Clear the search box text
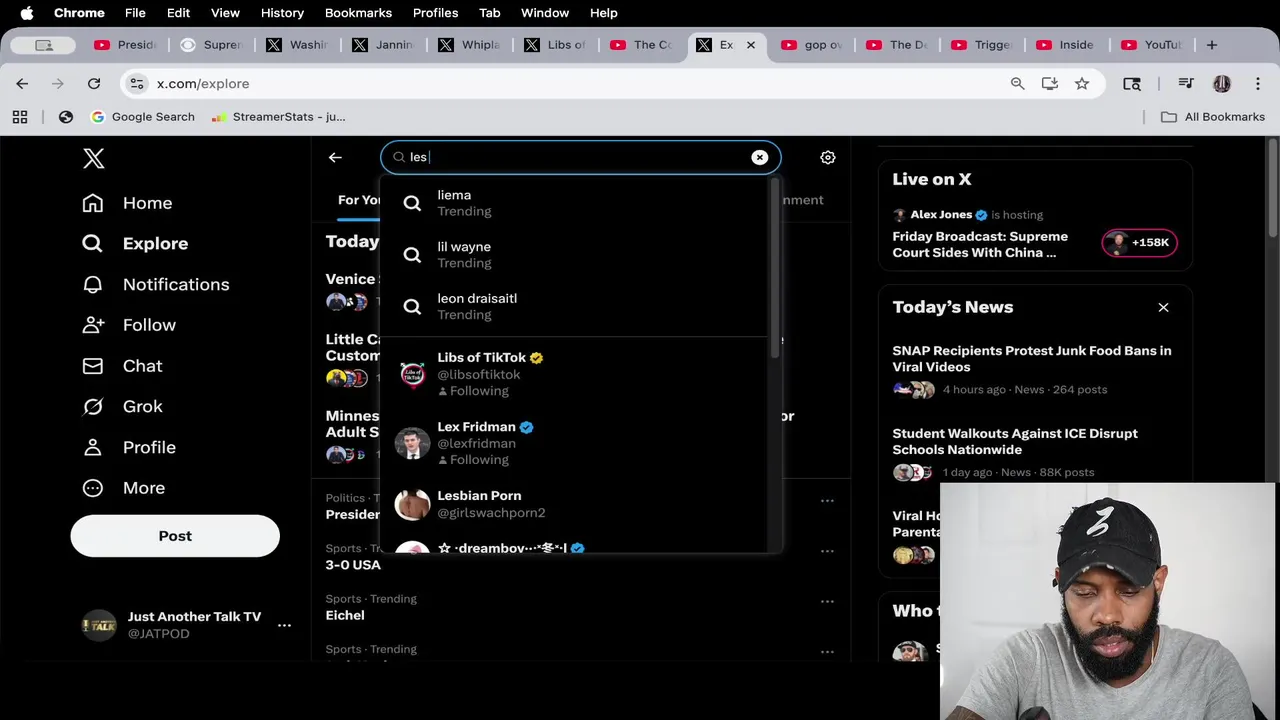The height and width of the screenshot is (720, 1280). pos(760,157)
